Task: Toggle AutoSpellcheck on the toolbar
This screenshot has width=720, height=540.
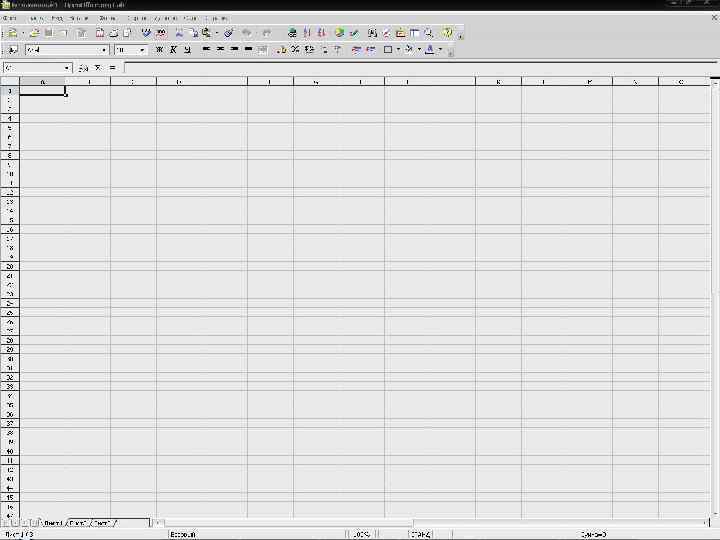Action: (x=161, y=33)
